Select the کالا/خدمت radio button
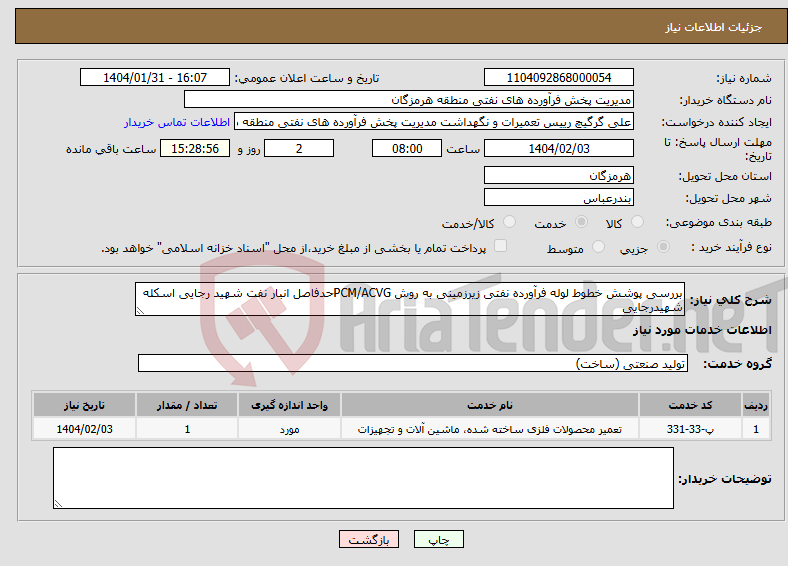Viewport: 788px width, 566px height. (509, 222)
